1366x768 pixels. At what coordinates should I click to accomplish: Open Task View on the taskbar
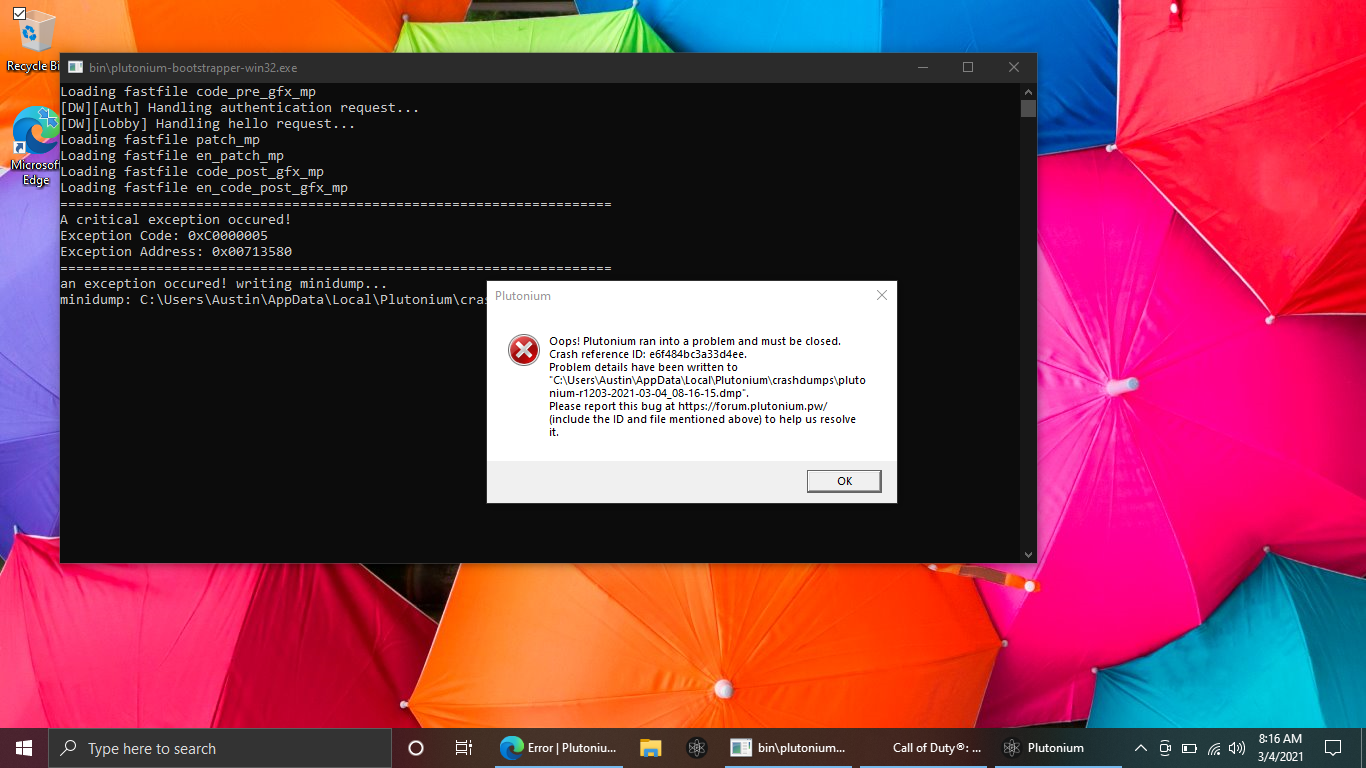[464, 748]
